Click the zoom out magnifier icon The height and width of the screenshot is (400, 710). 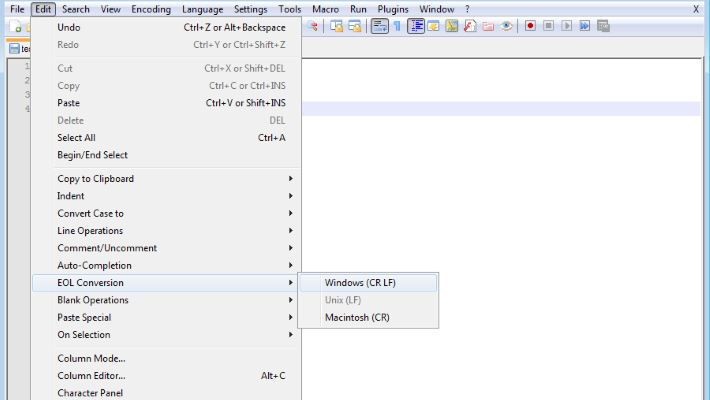(312, 26)
